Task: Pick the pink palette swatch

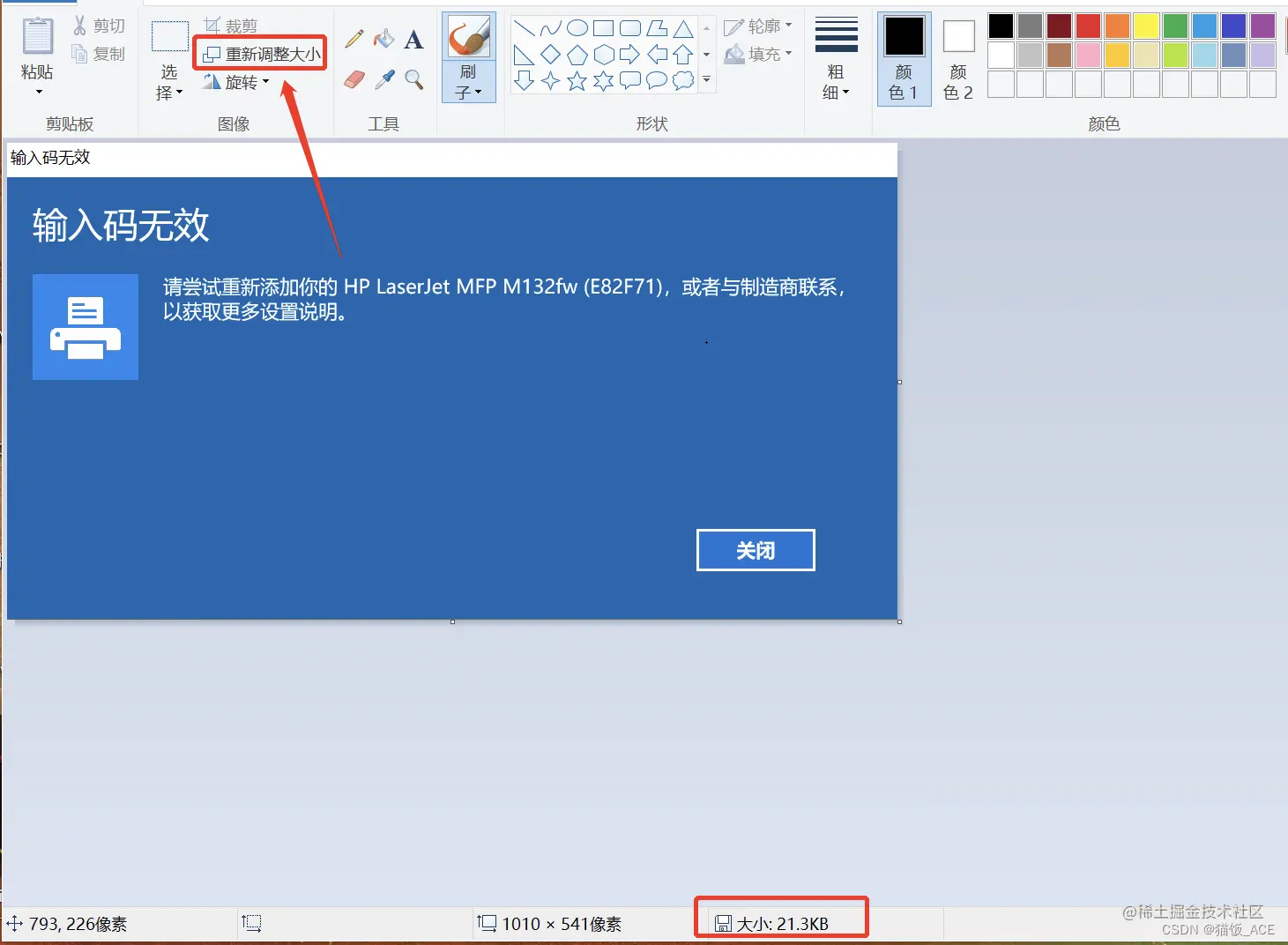Action: click(1088, 56)
